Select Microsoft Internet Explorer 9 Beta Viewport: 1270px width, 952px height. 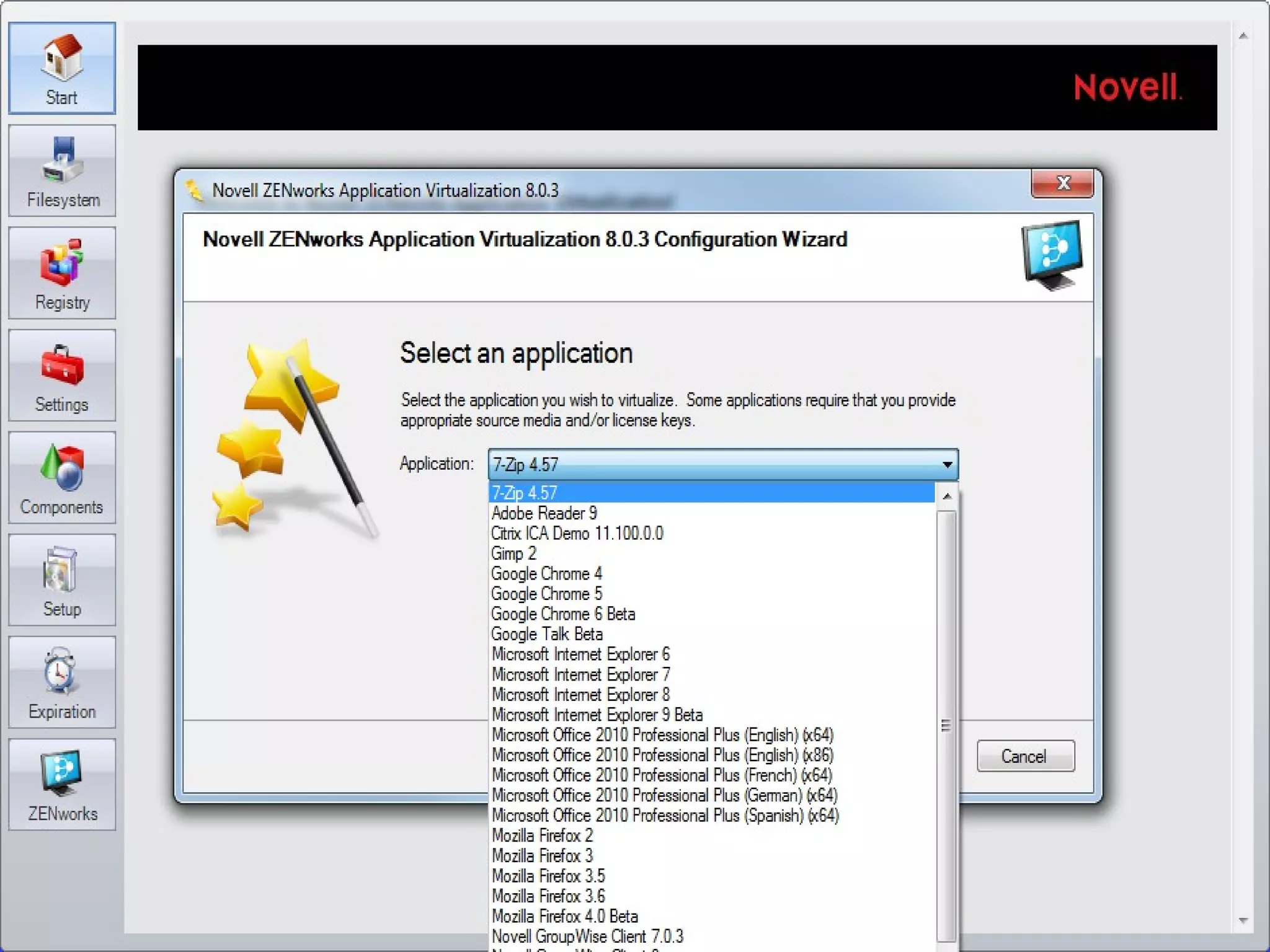point(712,715)
